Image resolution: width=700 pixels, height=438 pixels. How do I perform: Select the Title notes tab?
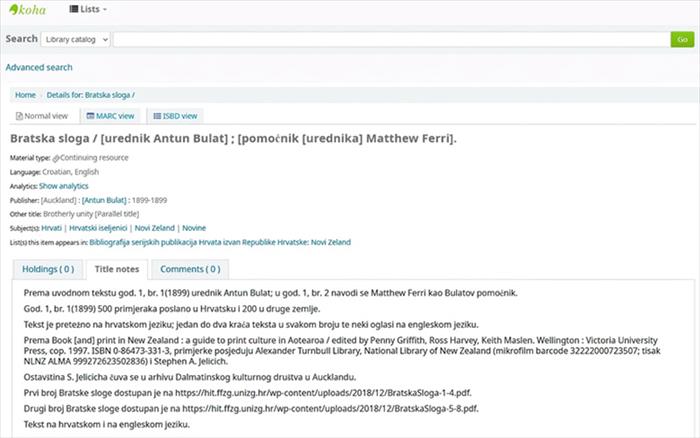(117, 269)
